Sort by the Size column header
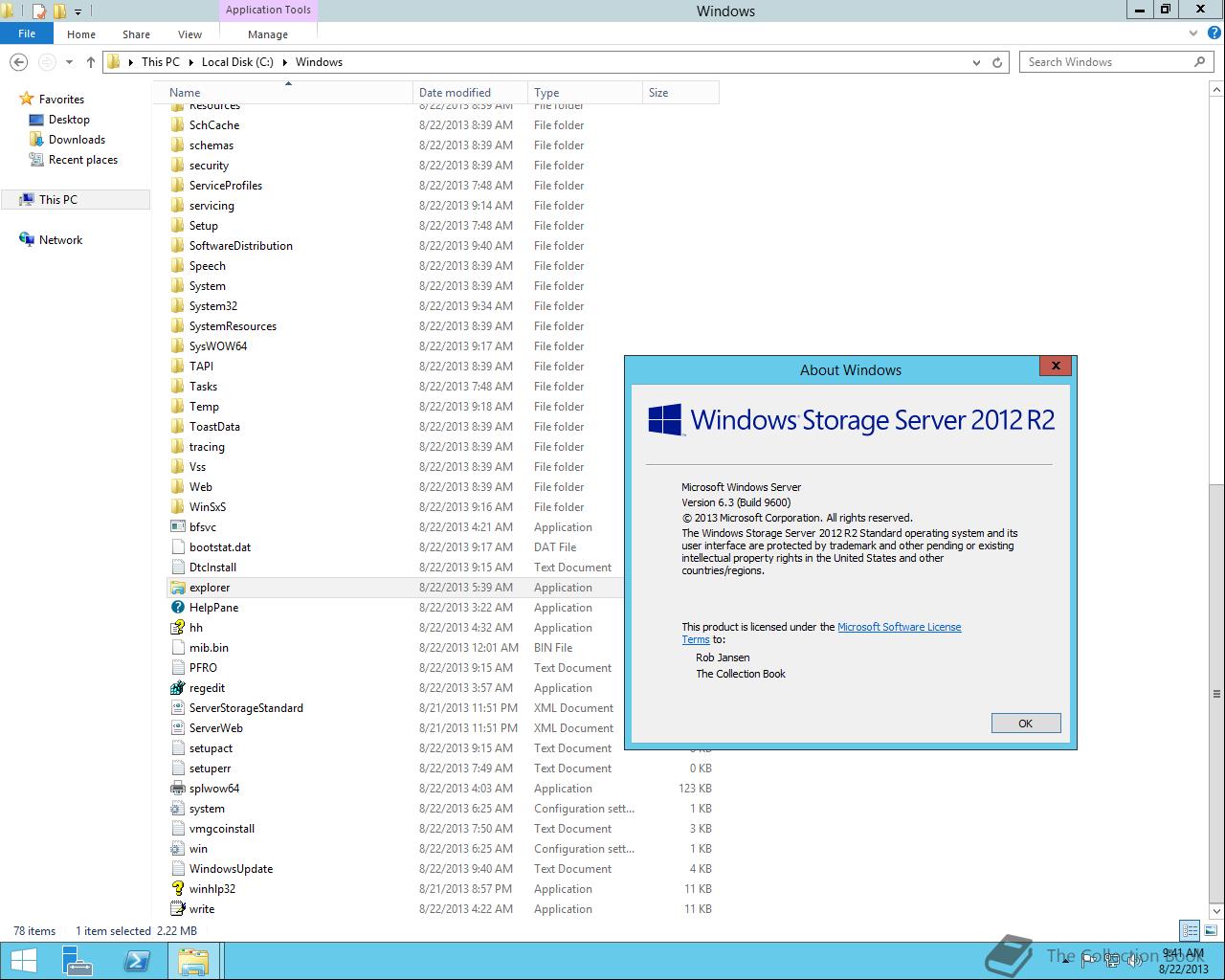 (680, 93)
